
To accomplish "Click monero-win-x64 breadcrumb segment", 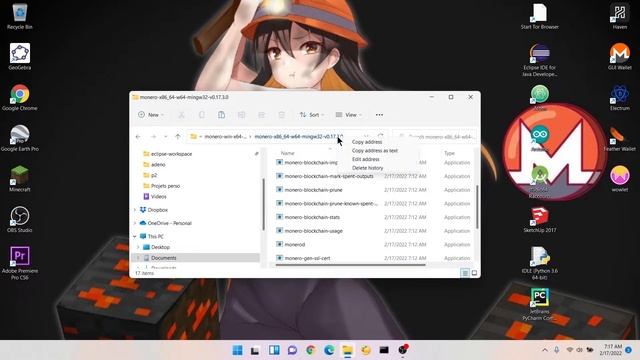I will [225, 137].
